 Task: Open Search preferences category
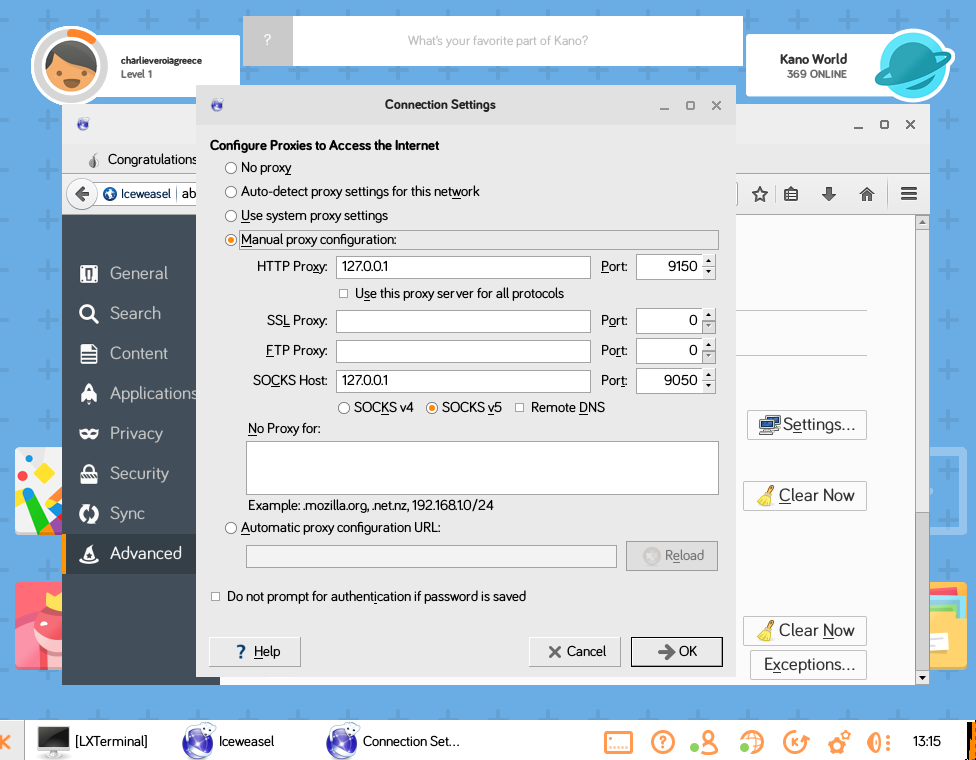coord(129,313)
